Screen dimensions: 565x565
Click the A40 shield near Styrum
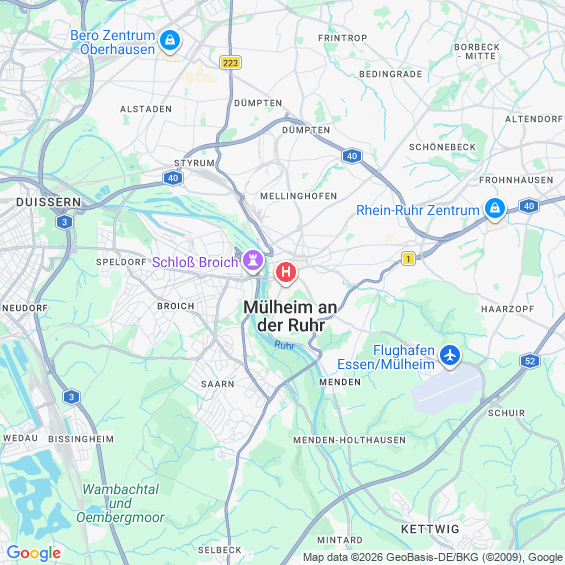pyautogui.click(x=173, y=178)
